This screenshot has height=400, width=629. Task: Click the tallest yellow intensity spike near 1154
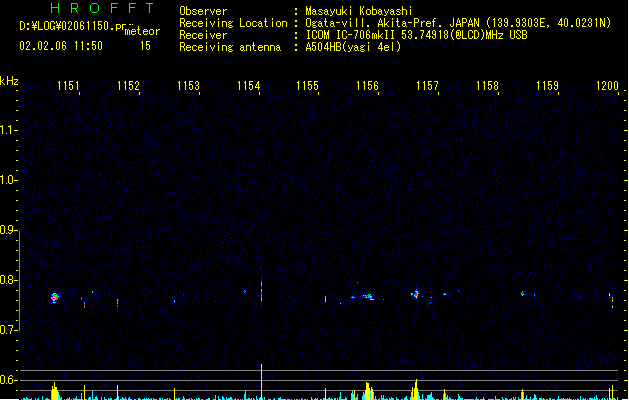tap(262, 381)
